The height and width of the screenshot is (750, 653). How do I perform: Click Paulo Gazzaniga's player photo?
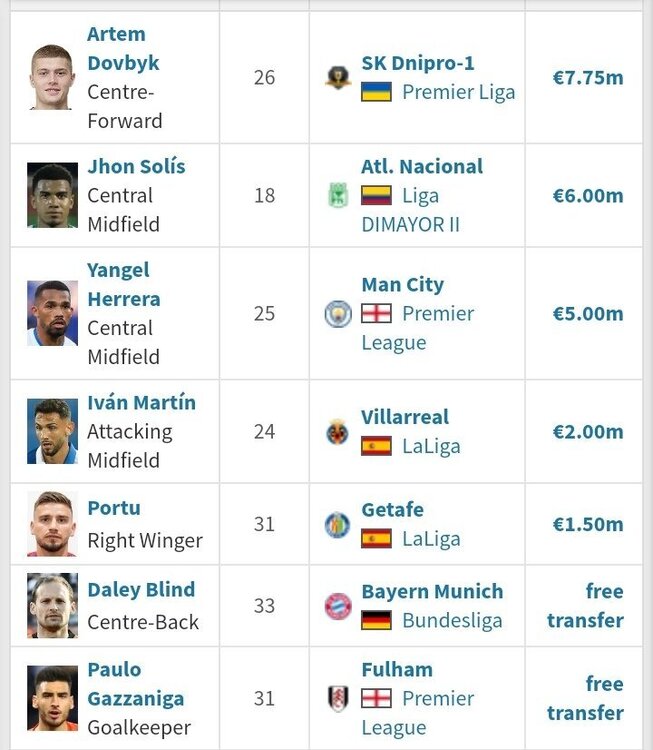tap(52, 698)
